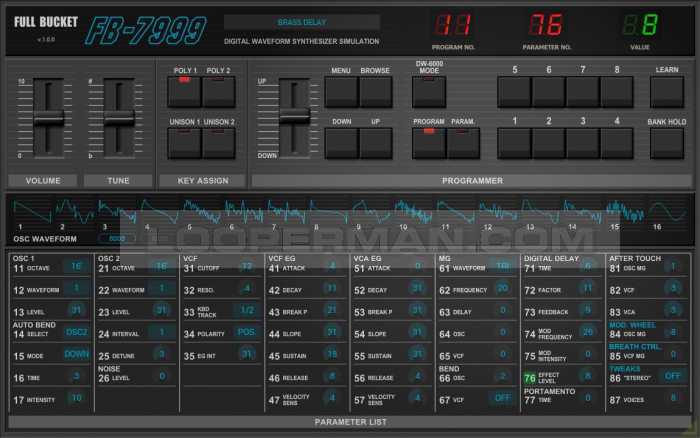The height and width of the screenshot is (438, 700).
Task: Enable POLY 2 key assign mode
Action: (219, 92)
